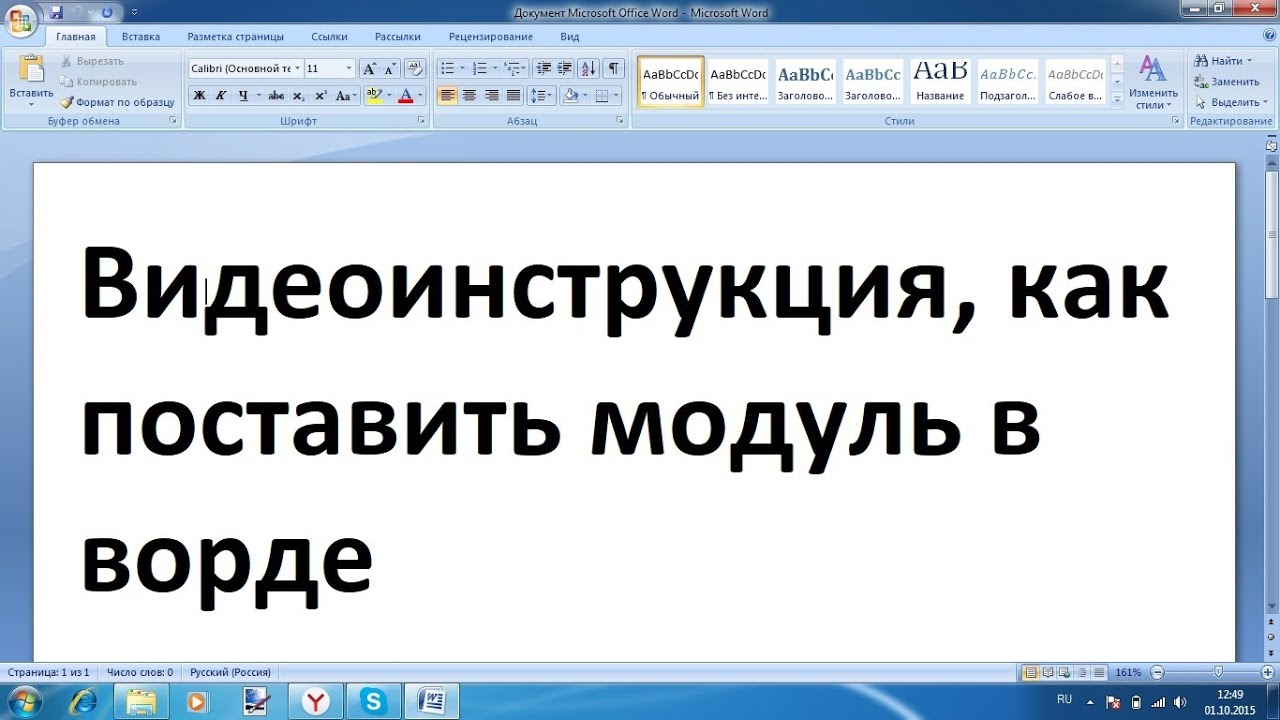Toggle bold Ж formatting
1280x720 pixels.
(x=199, y=96)
